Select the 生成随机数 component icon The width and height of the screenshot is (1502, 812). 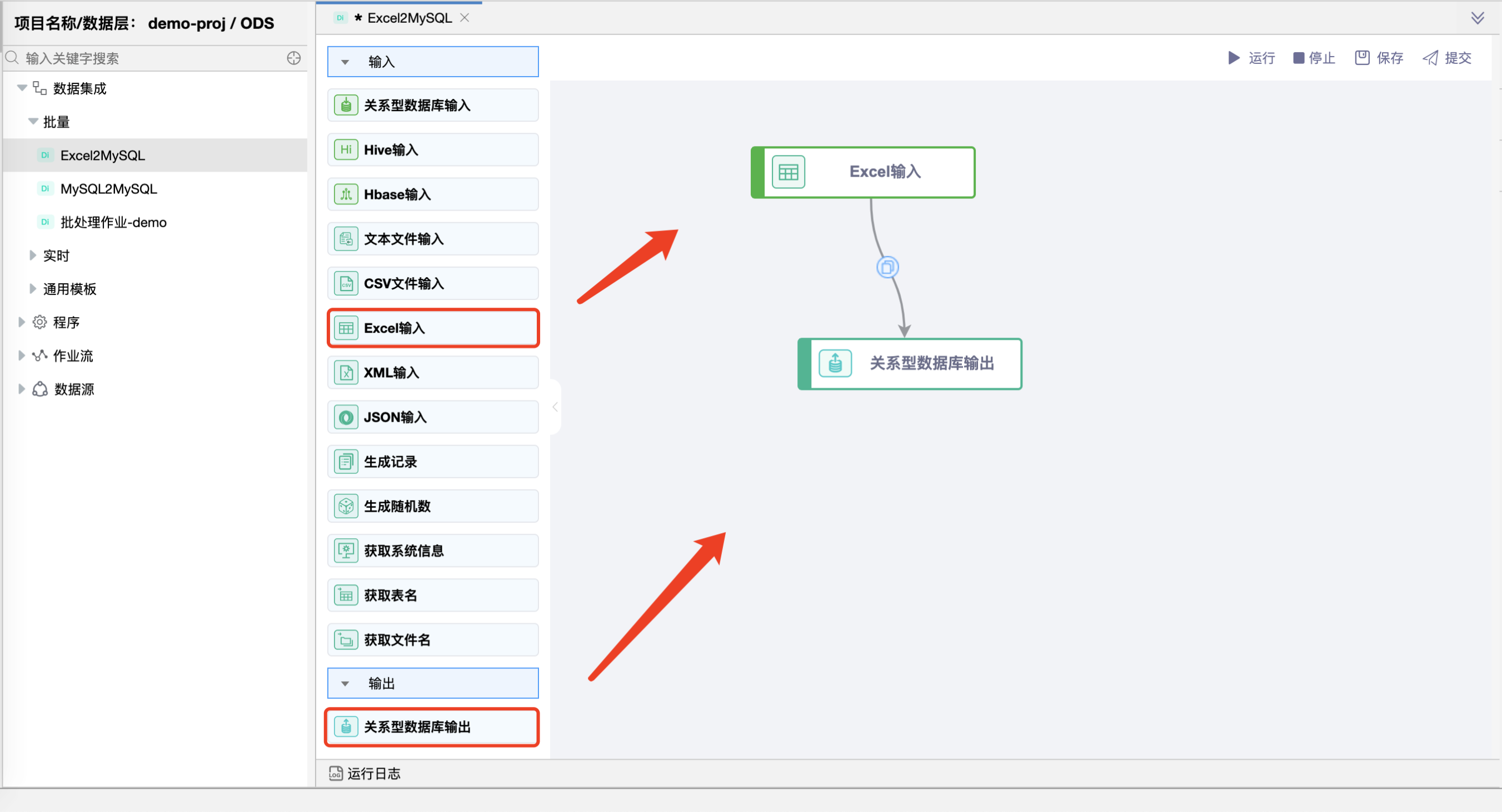346,506
